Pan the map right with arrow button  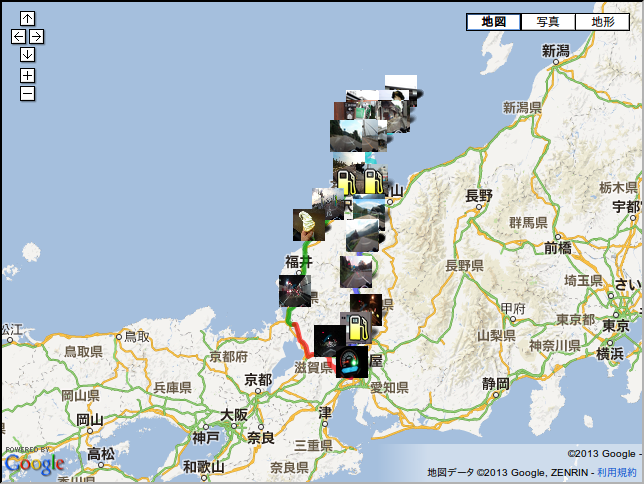tap(36, 36)
